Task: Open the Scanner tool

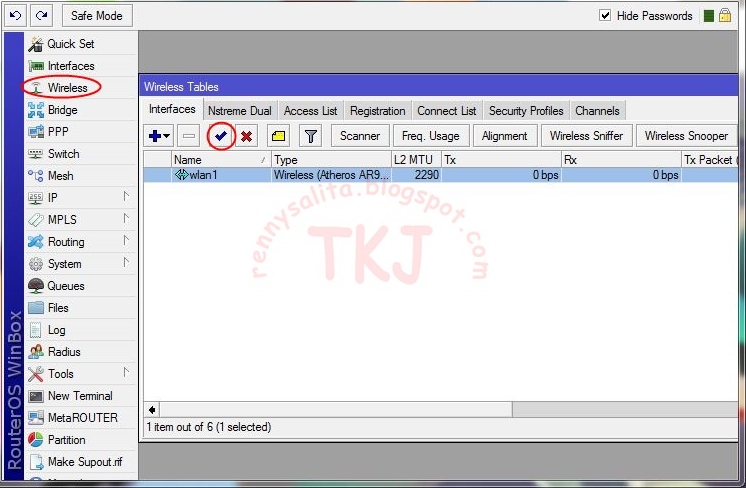Action: tap(360, 136)
